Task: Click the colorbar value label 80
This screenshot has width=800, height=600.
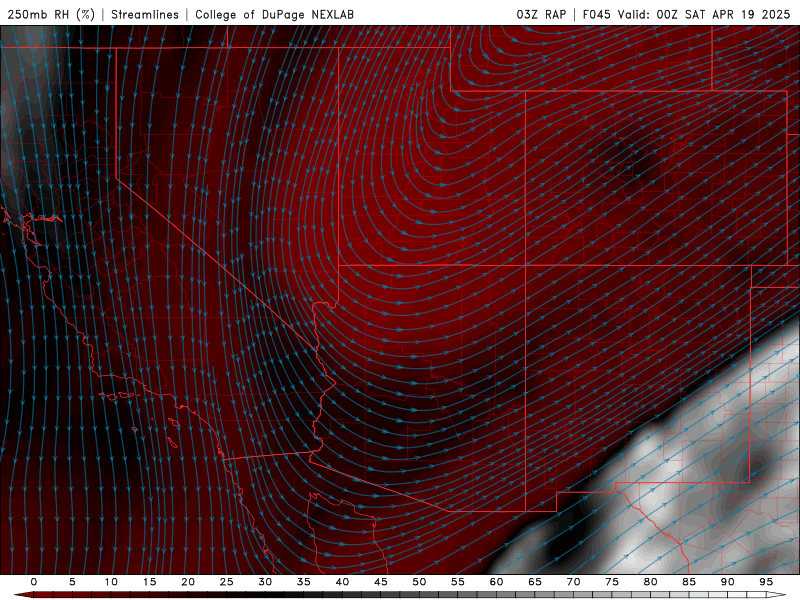Action: coord(650,582)
